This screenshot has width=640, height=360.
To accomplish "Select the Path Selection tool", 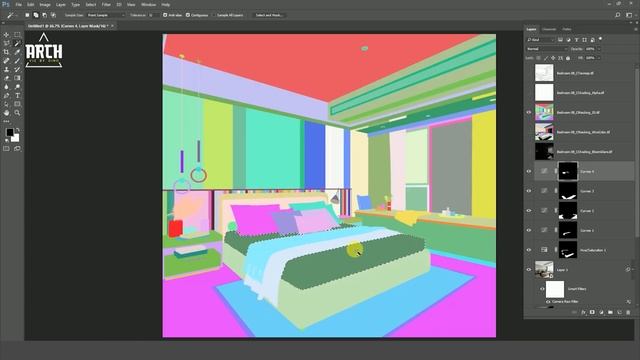I will point(6,104).
